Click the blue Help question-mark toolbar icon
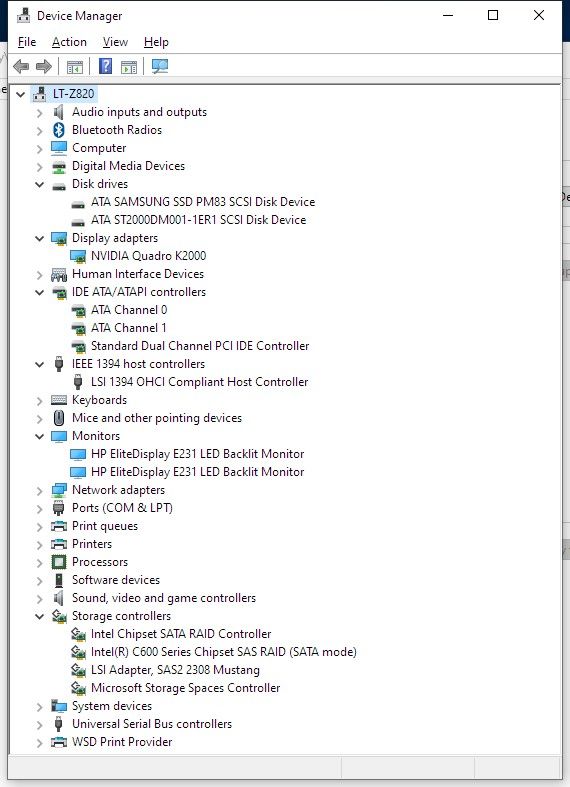 (x=105, y=66)
